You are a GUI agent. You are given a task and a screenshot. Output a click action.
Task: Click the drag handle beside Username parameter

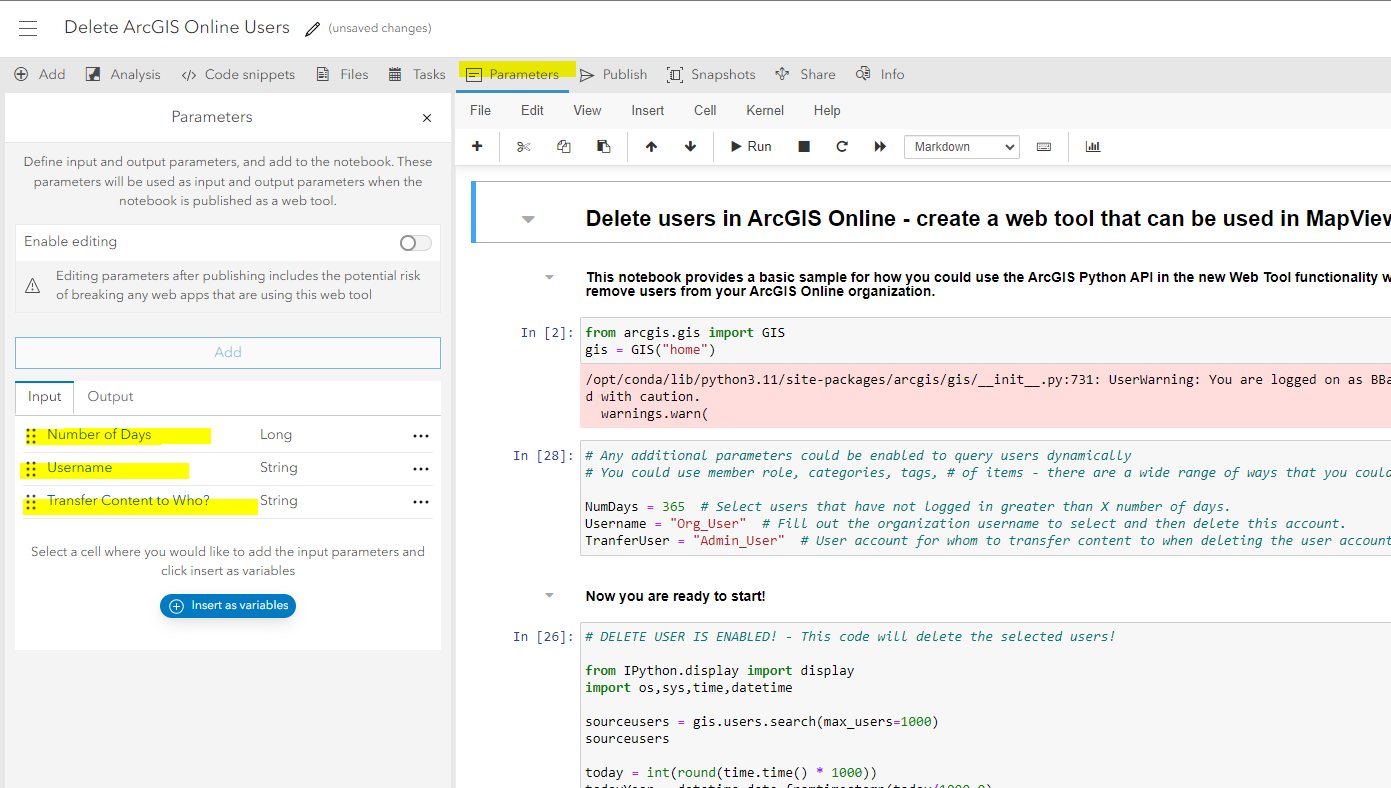coord(31,468)
